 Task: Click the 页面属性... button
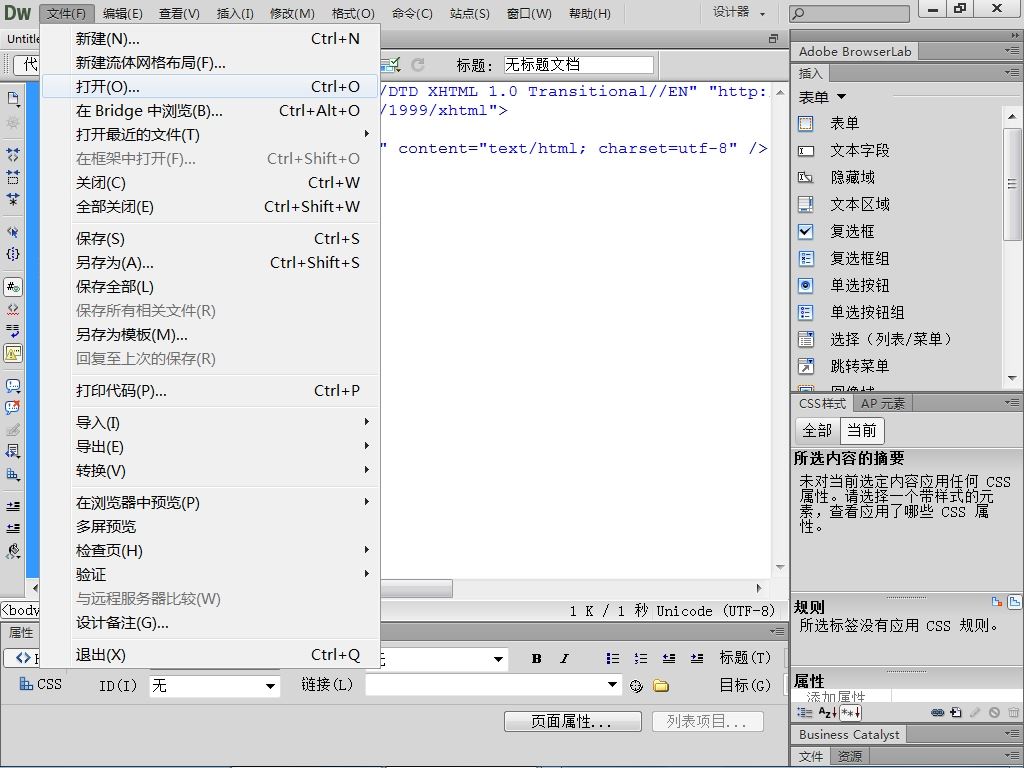point(572,721)
